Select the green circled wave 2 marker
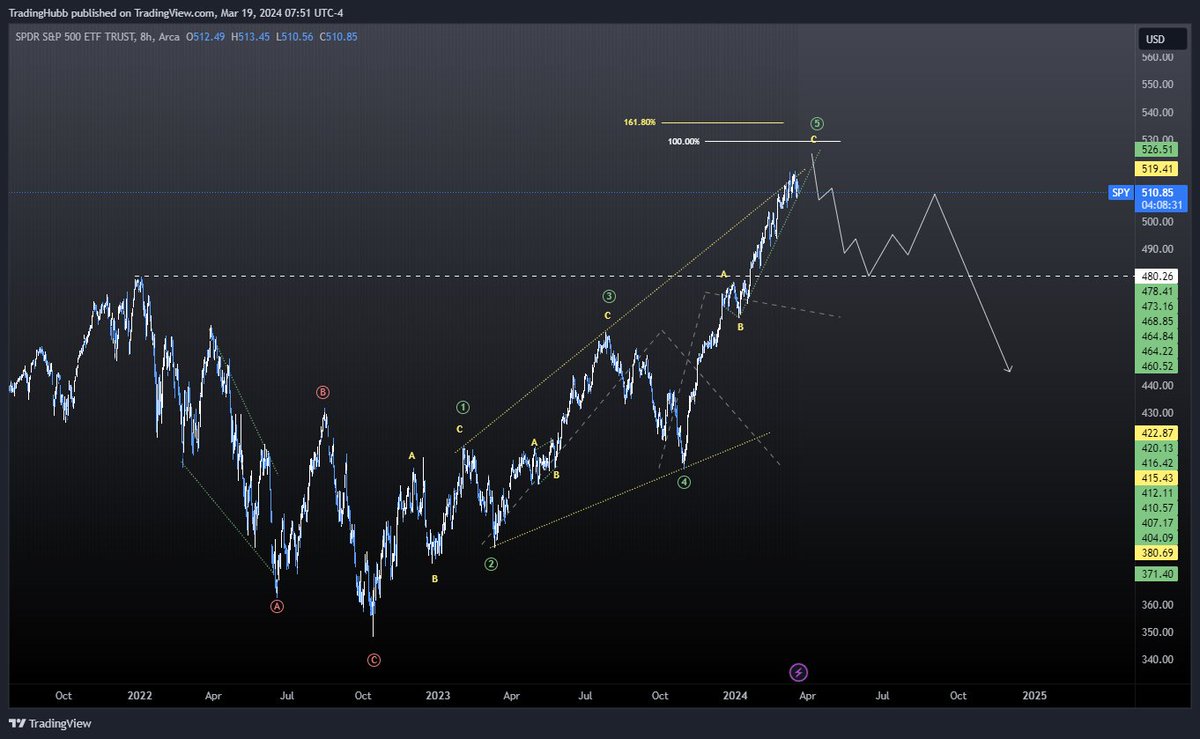The width and height of the screenshot is (1200, 739). click(x=491, y=564)
